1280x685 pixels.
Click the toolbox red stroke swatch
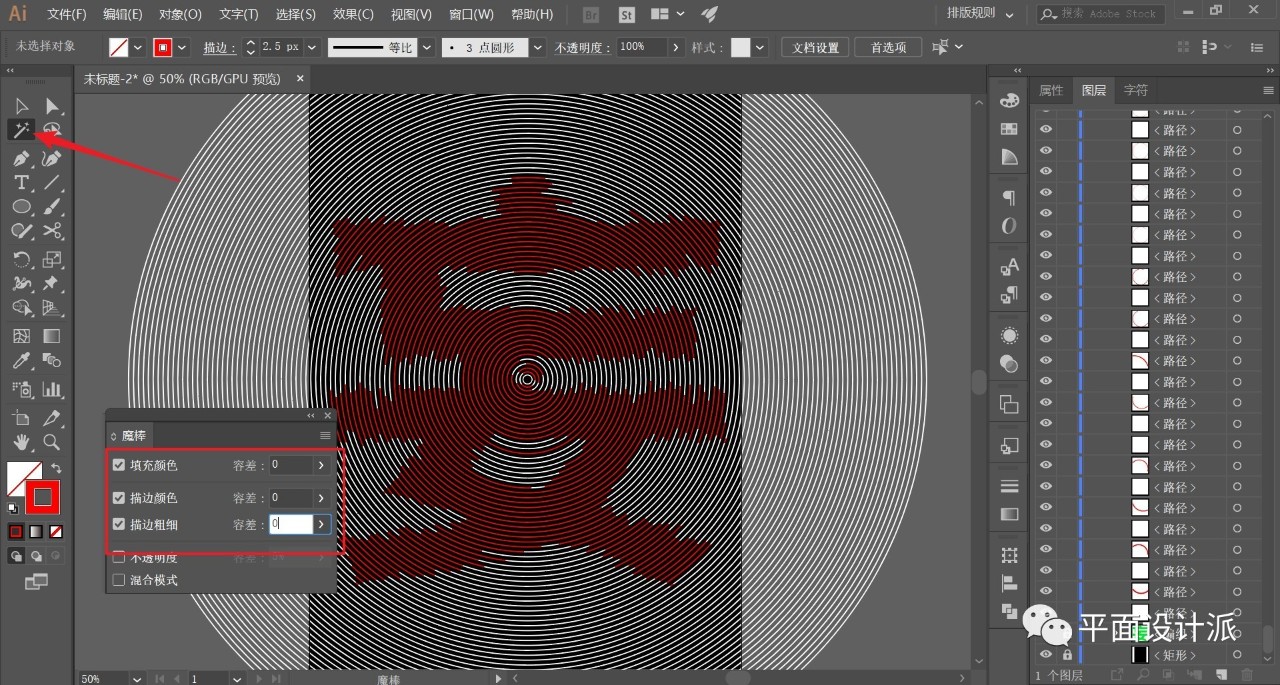click(x=43, y=496)
